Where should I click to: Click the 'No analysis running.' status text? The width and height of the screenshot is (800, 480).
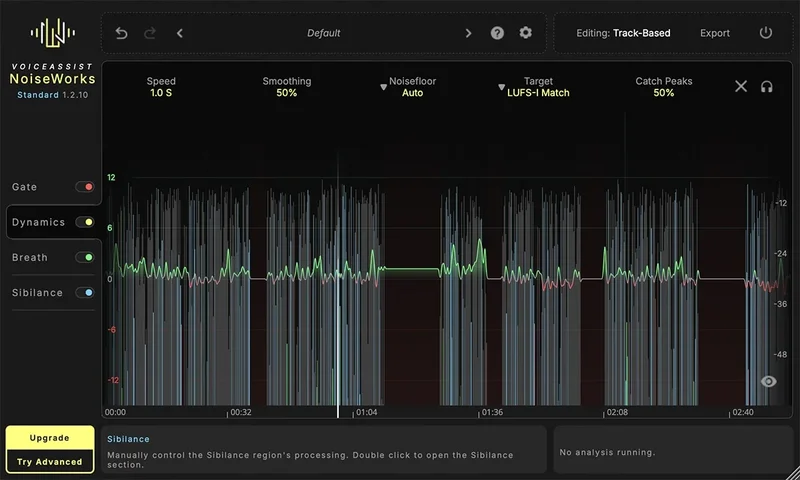[607, 452]
